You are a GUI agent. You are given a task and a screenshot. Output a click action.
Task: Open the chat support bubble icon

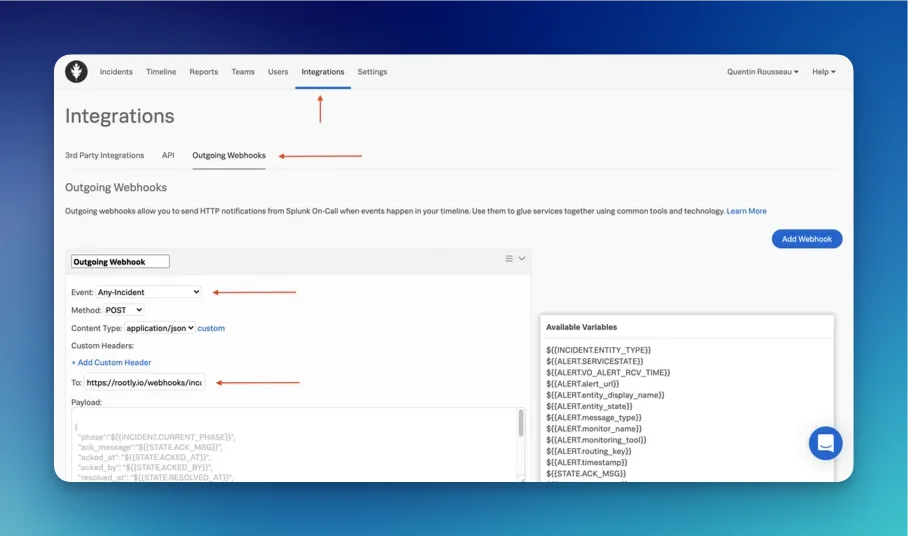point(825,443)
